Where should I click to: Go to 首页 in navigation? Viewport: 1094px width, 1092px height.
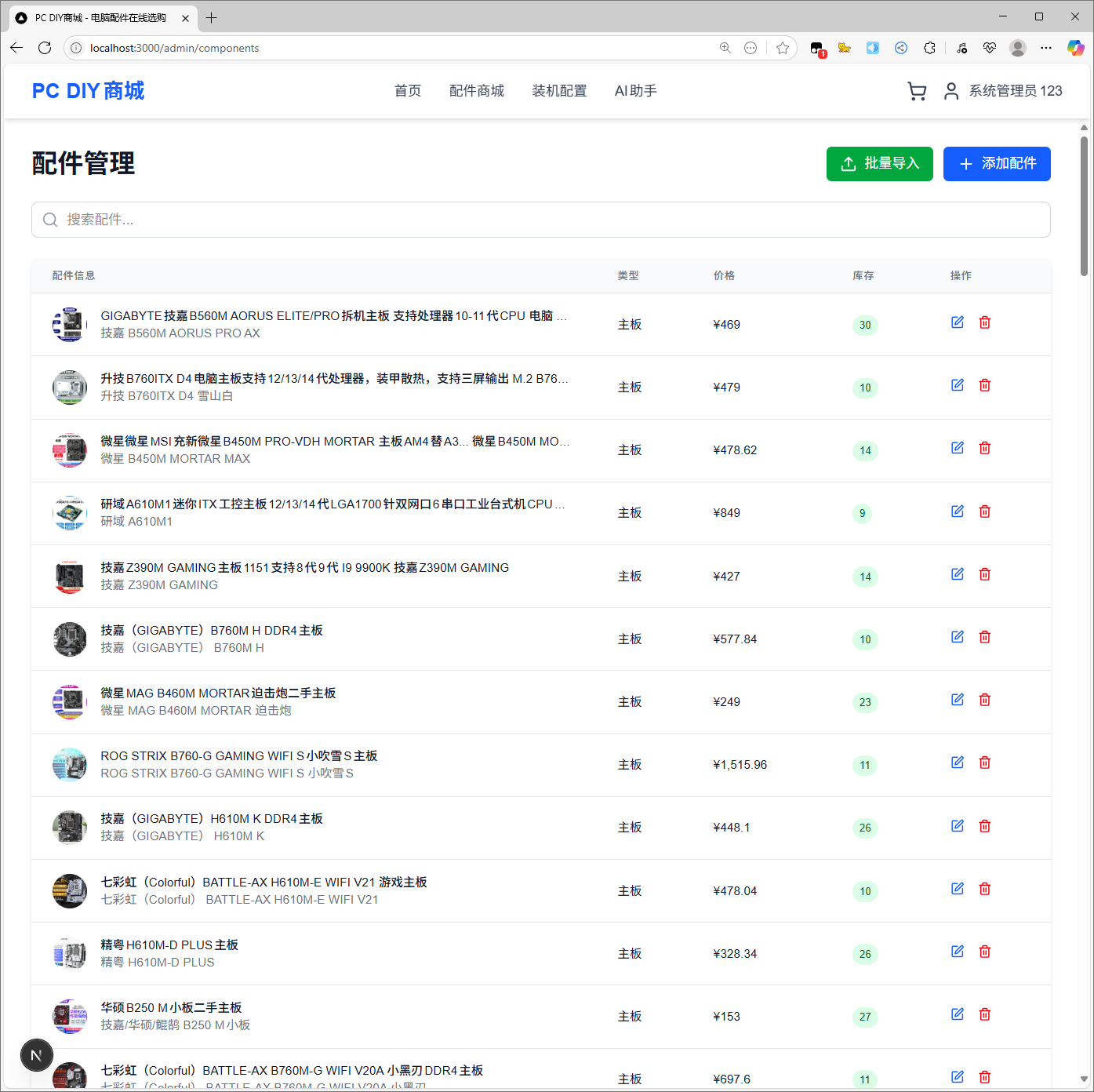tap(407, 91)
